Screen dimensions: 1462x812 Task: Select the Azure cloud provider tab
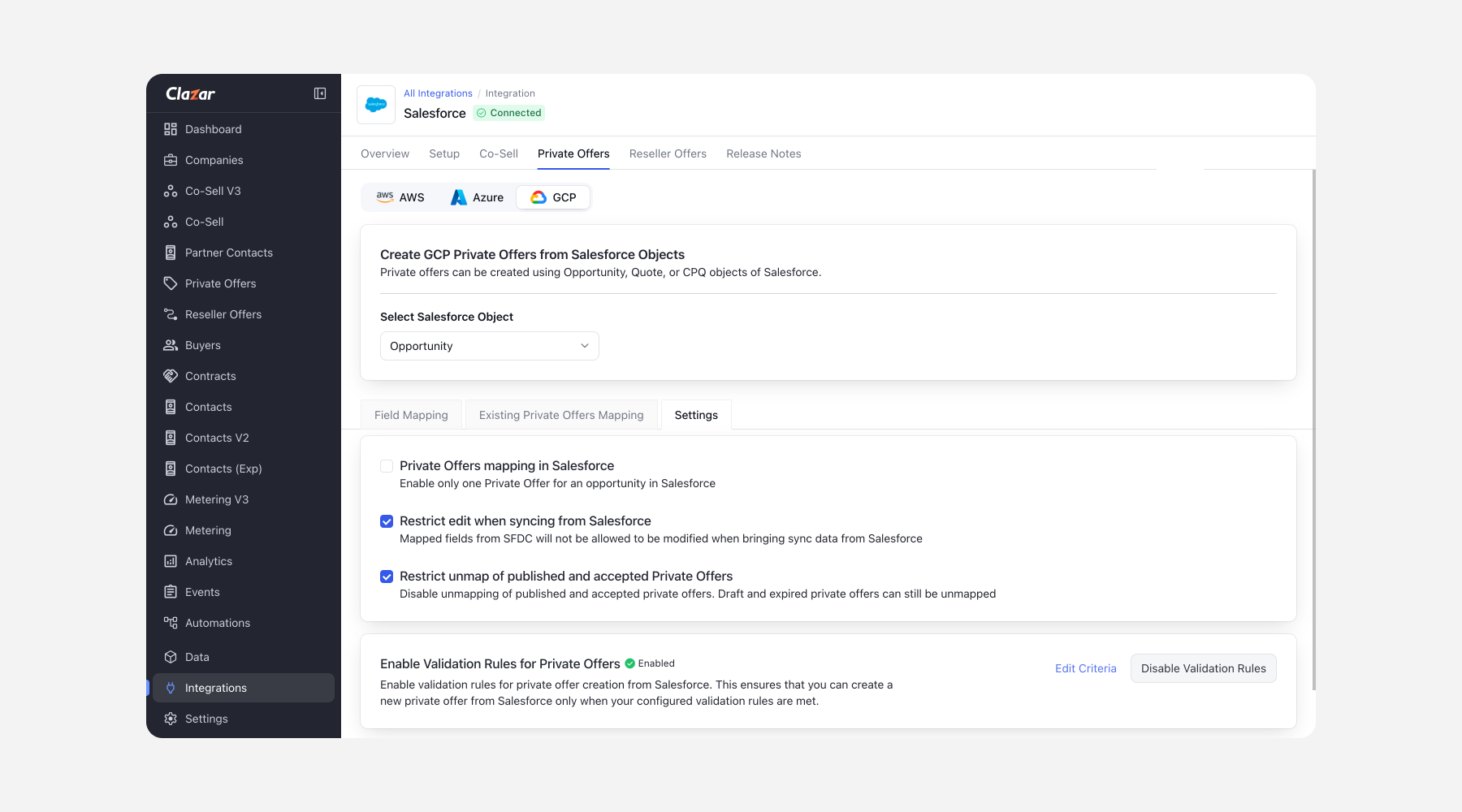[478, 197]
